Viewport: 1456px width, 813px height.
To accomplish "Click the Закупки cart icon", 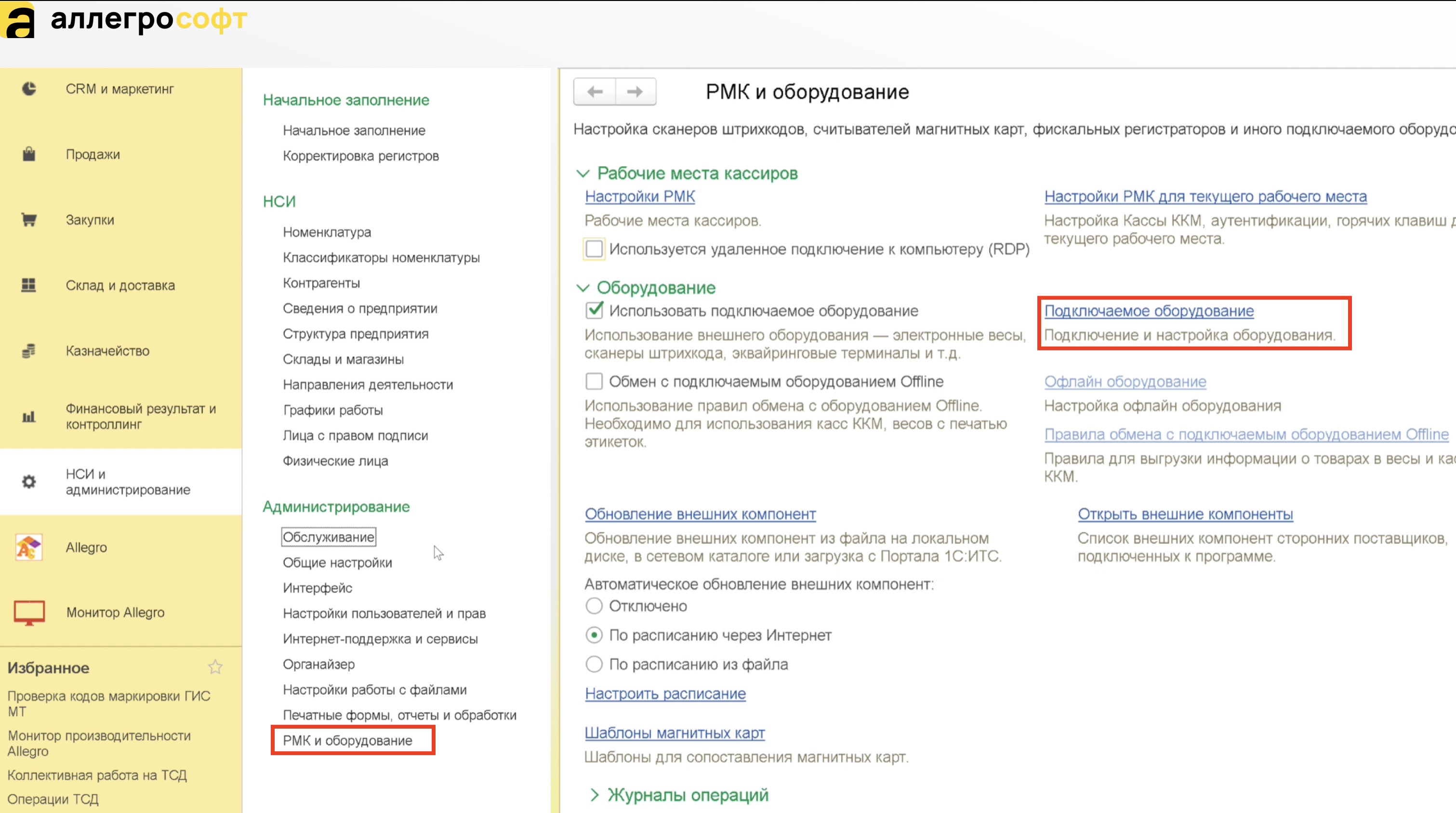I will (29, 220).
